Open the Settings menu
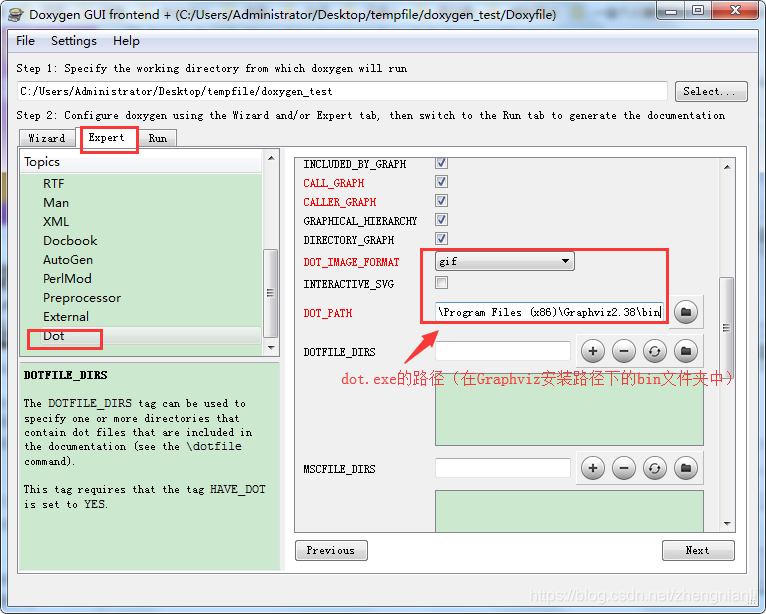The width and height of the screenshot is (766, 614). (x=74, y=41)
